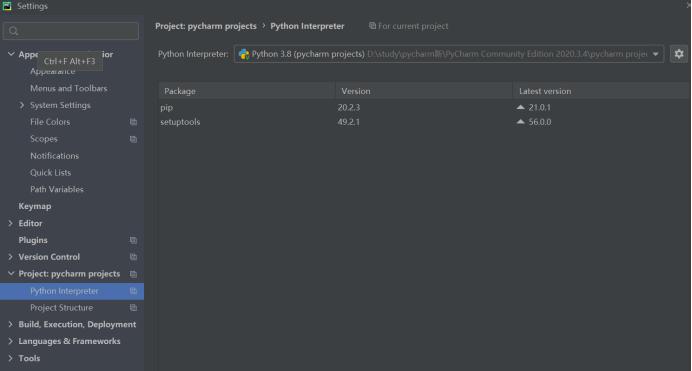Click the Python logo in interpreter field

coord(244,54)
